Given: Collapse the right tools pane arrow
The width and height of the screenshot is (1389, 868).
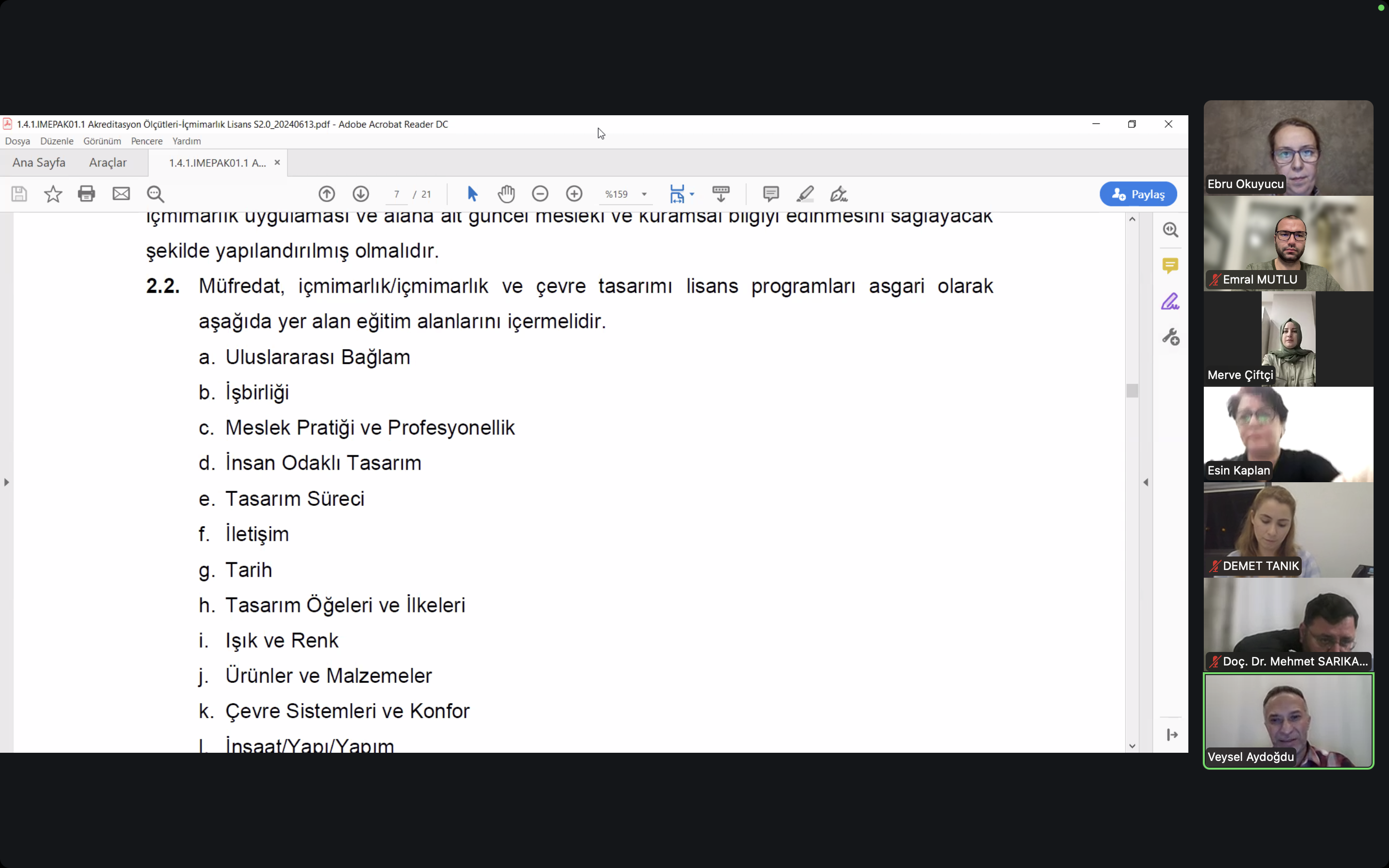Looking at the screenshot, I should click(x=1145, y=482).
